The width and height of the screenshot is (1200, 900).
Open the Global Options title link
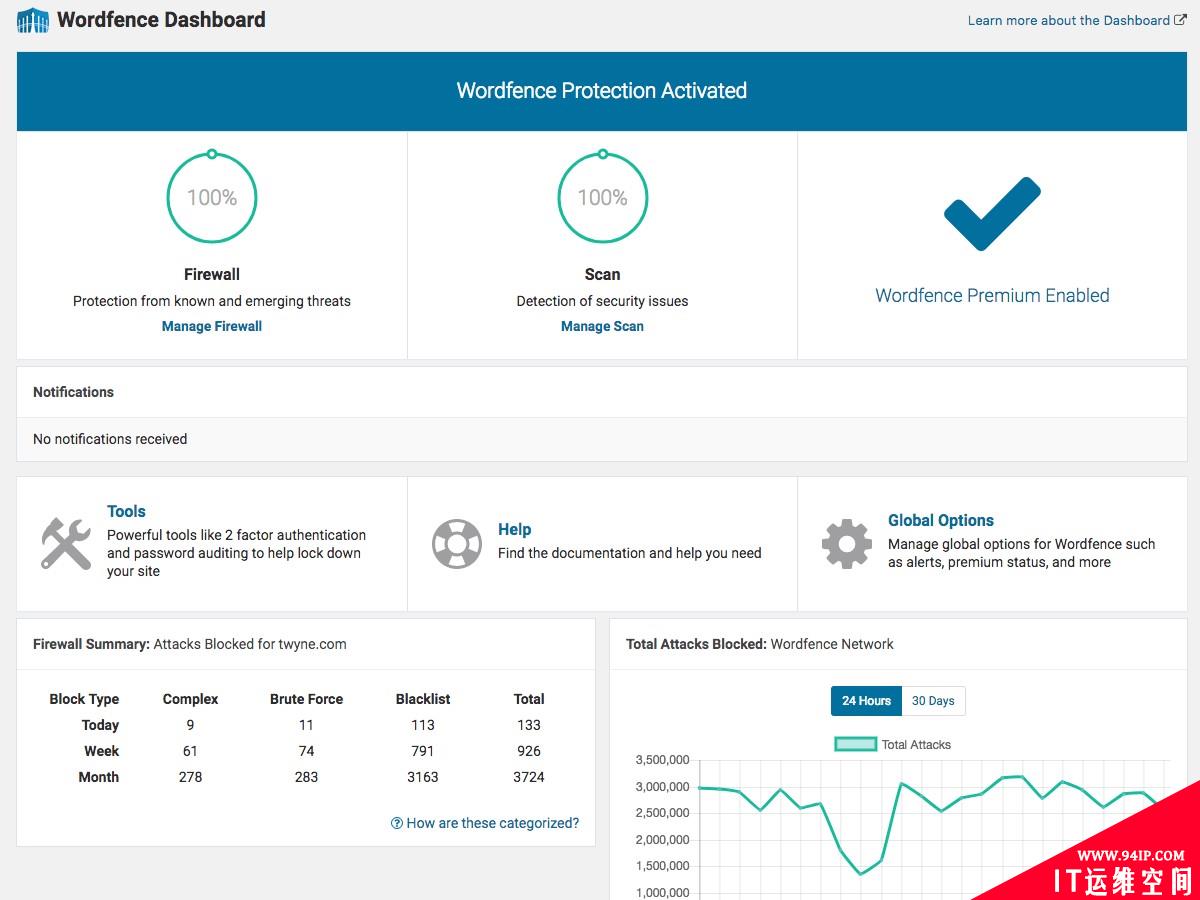[941, 520]
